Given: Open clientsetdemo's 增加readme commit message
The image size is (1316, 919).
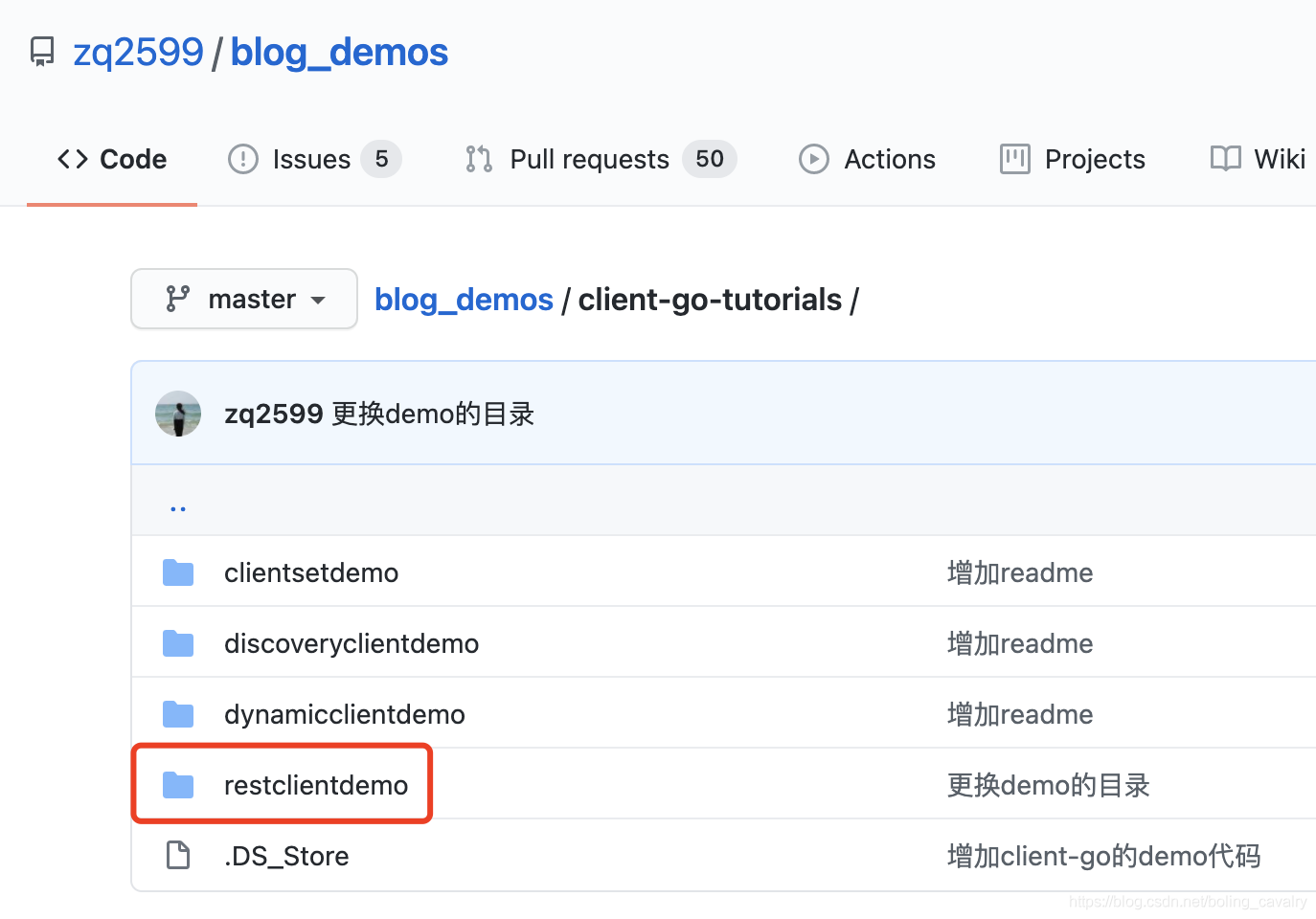Looking at the screenshot, I should pos(1020,572).
